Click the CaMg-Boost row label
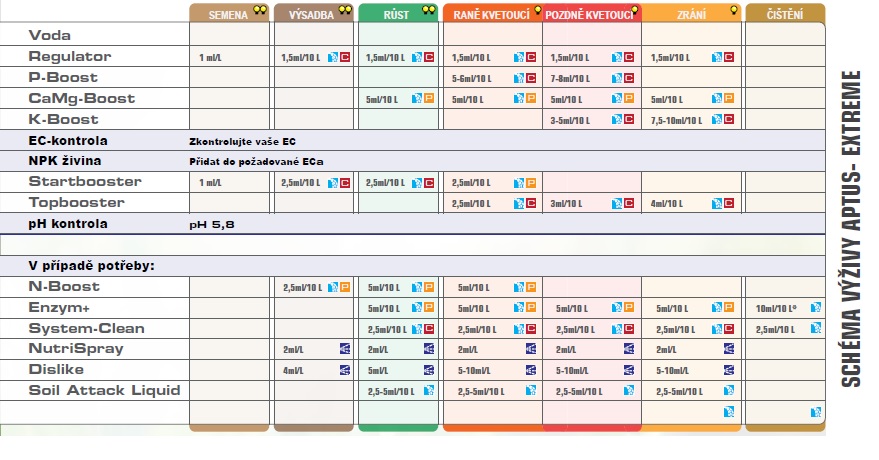The image size is (879, 460). click(82, 99)
